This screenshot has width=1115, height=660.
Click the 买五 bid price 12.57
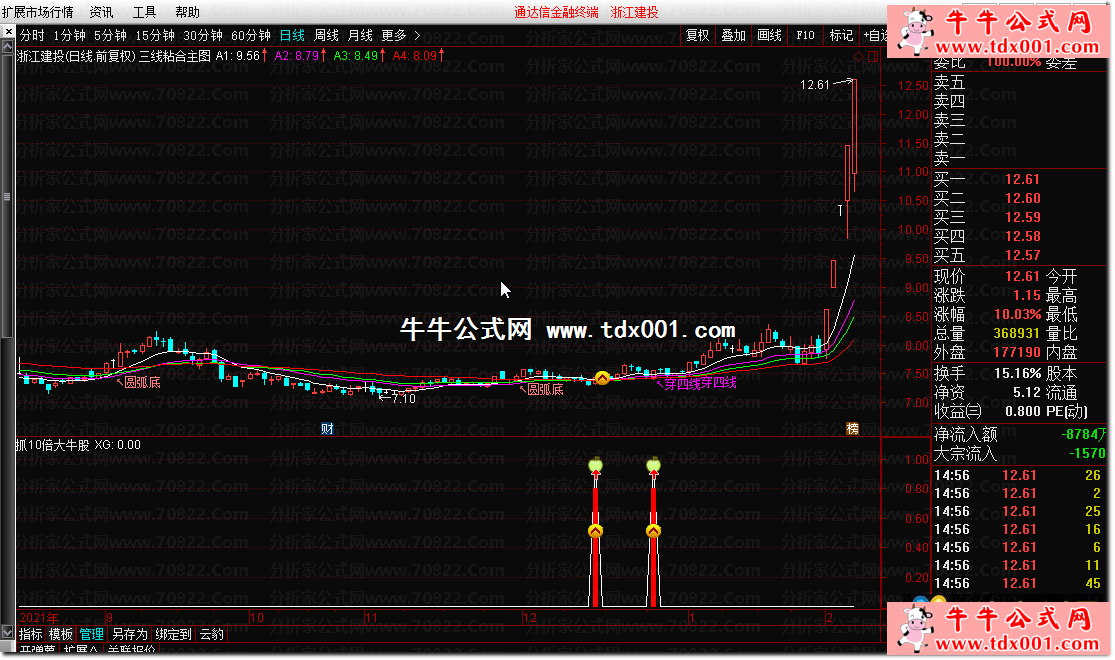(1023, 255)
